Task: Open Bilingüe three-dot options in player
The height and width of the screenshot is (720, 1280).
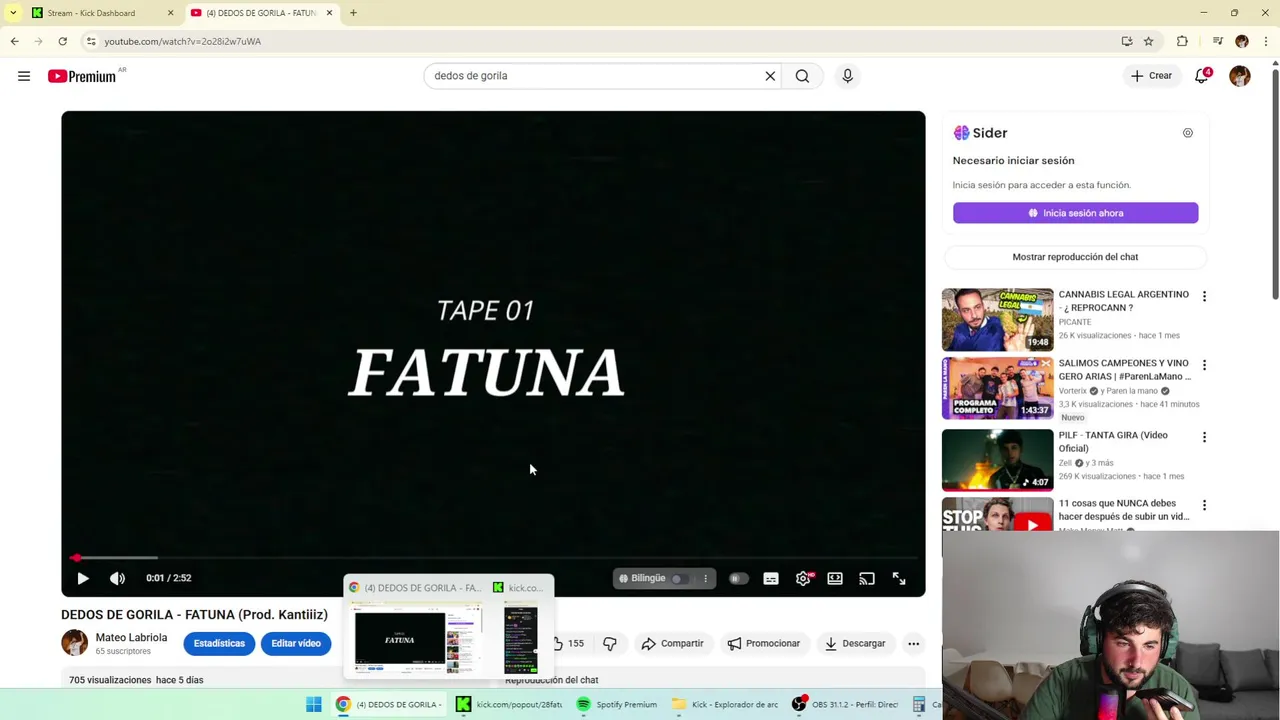Action: [705, 578]
